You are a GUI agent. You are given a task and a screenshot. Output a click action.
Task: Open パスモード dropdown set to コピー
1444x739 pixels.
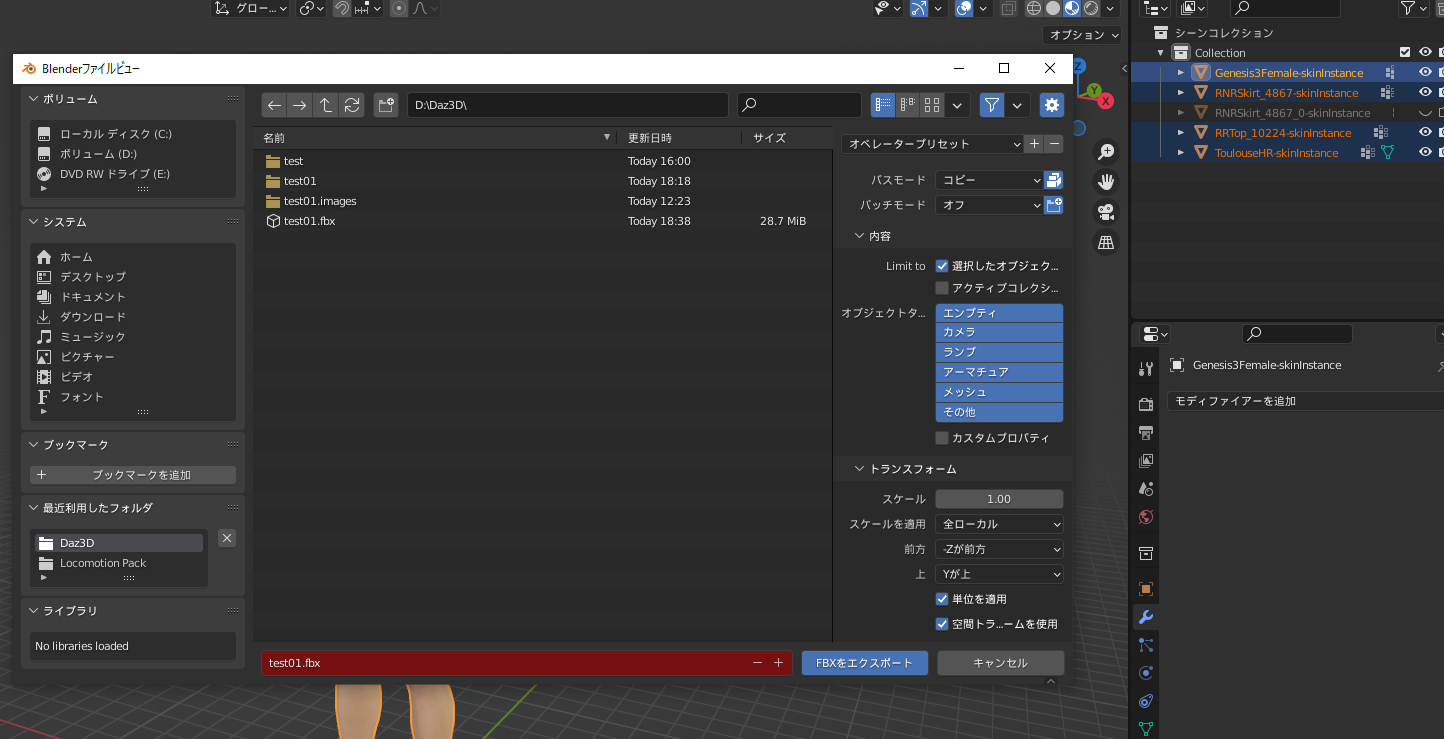[989, 180]
